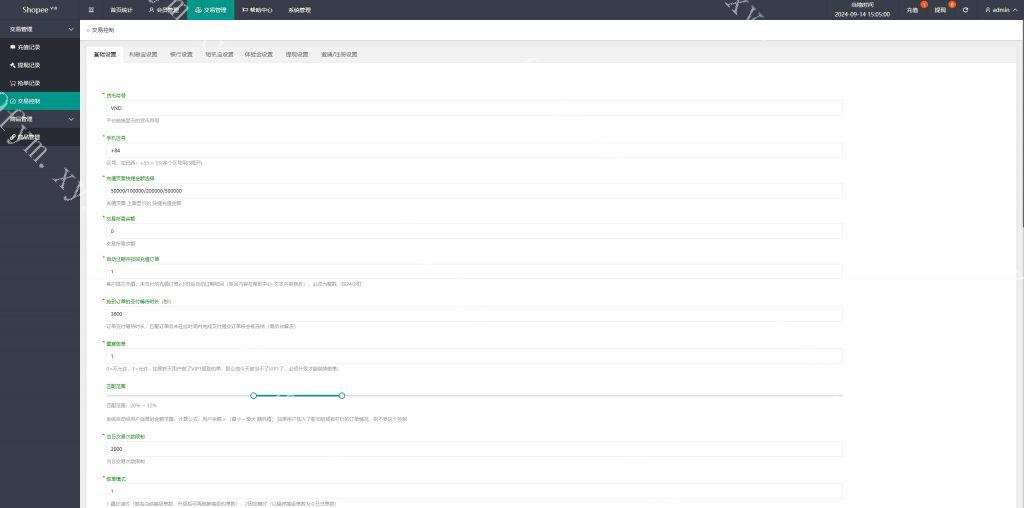
Task: Click the orange badge on 充值 notification
Action: pos(923,5)
